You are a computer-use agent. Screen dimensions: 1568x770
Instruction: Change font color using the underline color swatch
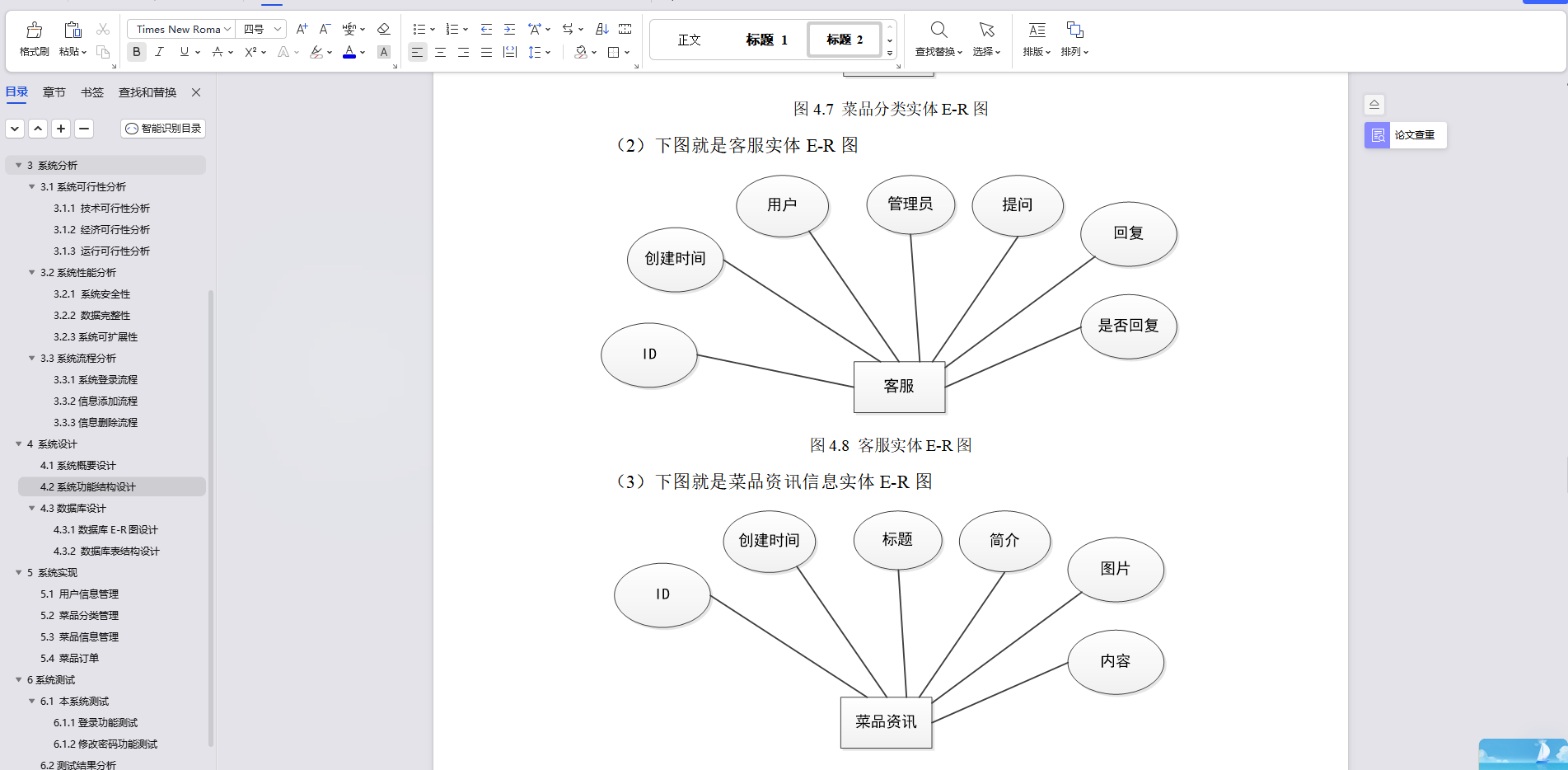pyautogui.click(x=350, y=52)
